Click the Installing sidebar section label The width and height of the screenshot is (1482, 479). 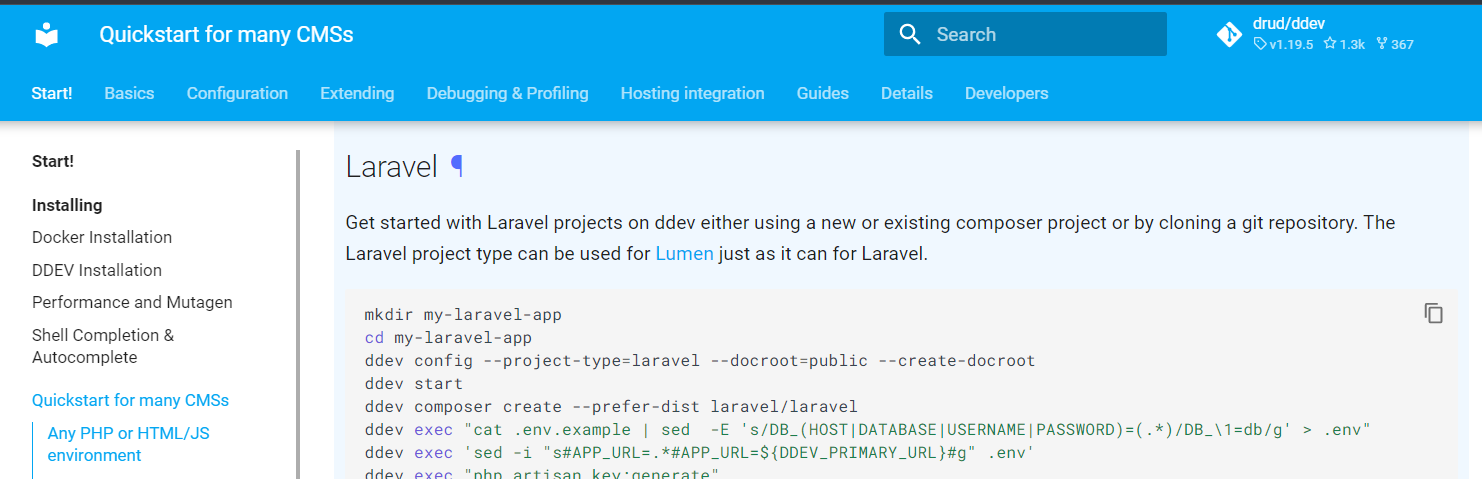67,205
